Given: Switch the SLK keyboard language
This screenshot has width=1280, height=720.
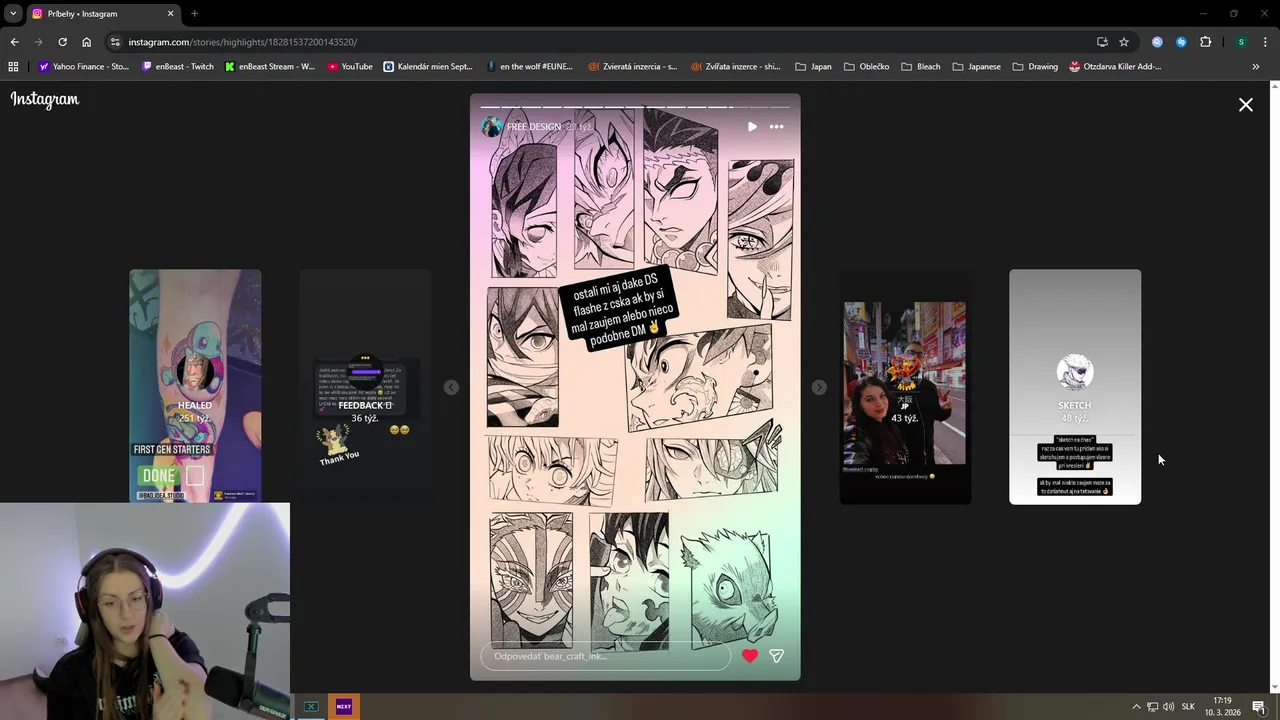Looking at the screenshot, I should 1188,707.
